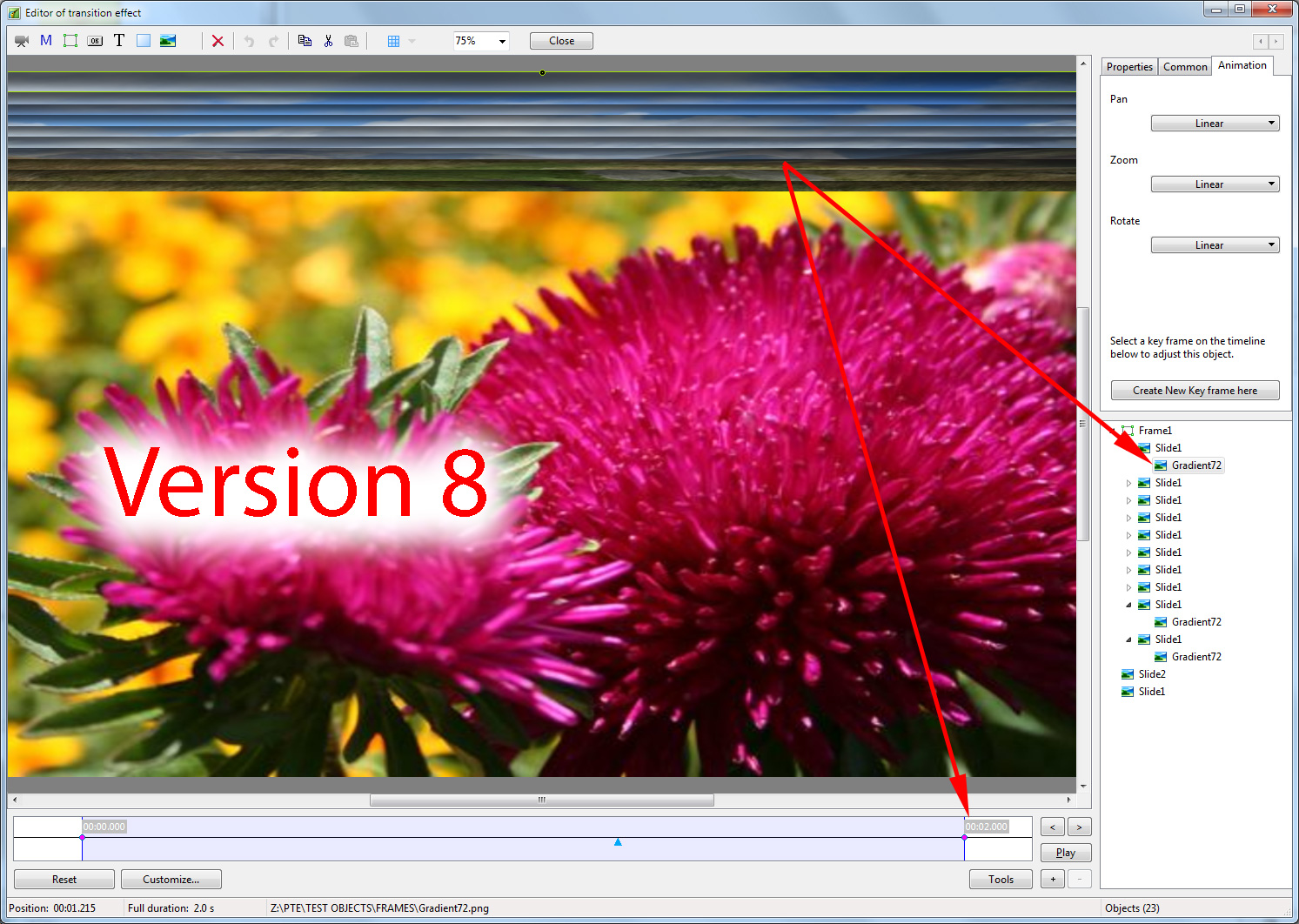
Task: Toggle the grid icon in the toolbar
Action: 393,41
